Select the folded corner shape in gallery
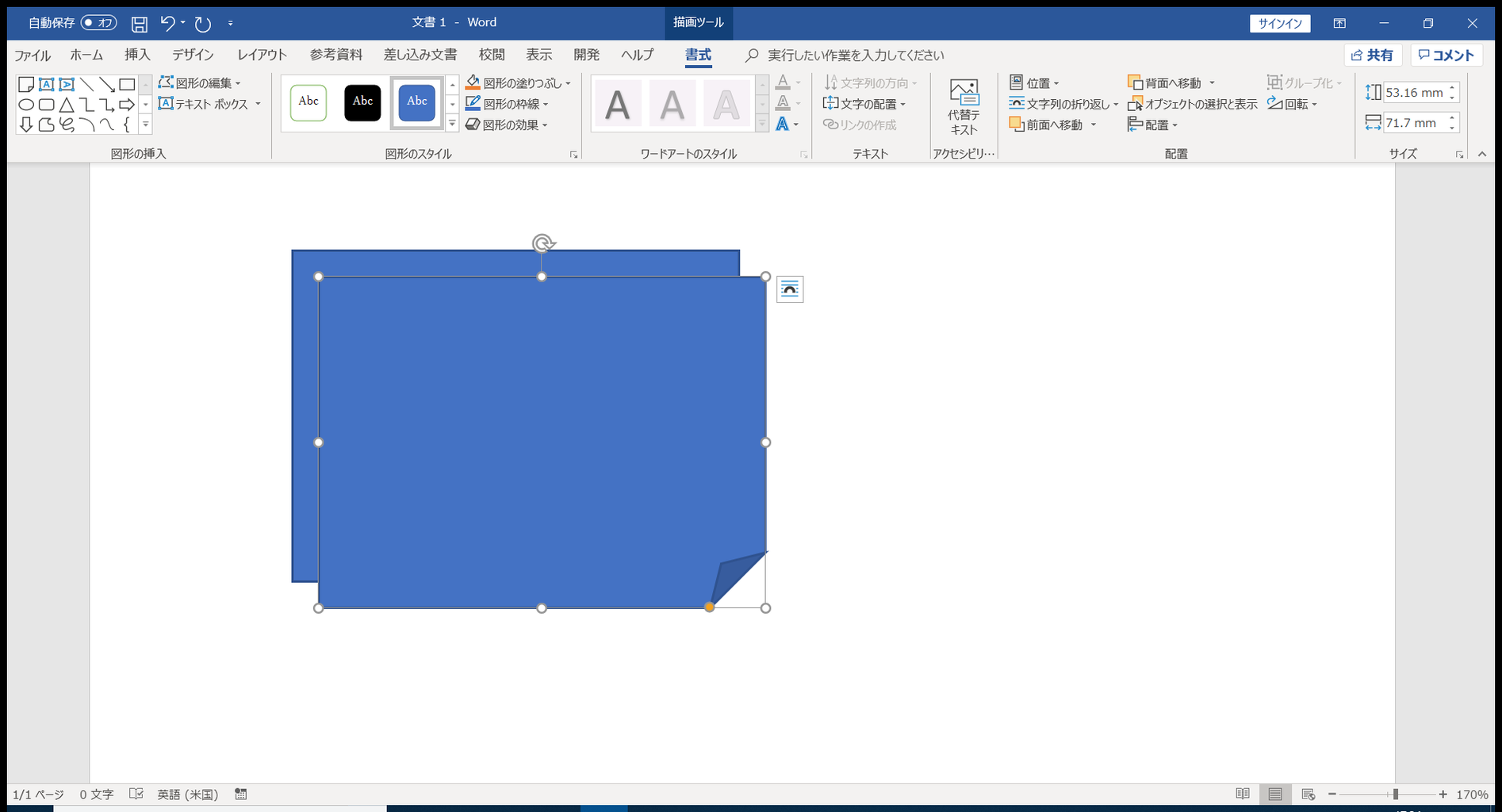1502x812 pixels. tap(26, 84)
